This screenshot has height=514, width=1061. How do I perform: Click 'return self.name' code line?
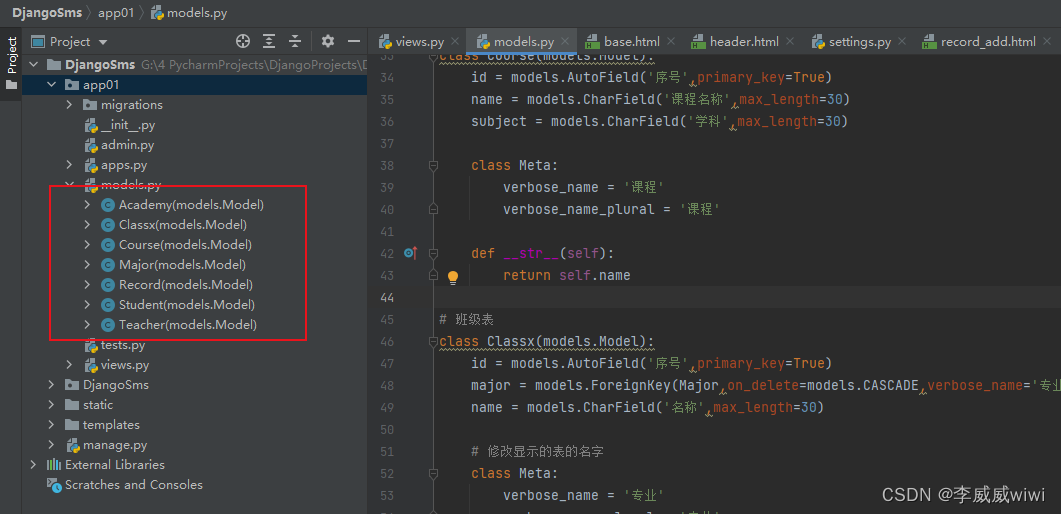click(x=567, y=275)
